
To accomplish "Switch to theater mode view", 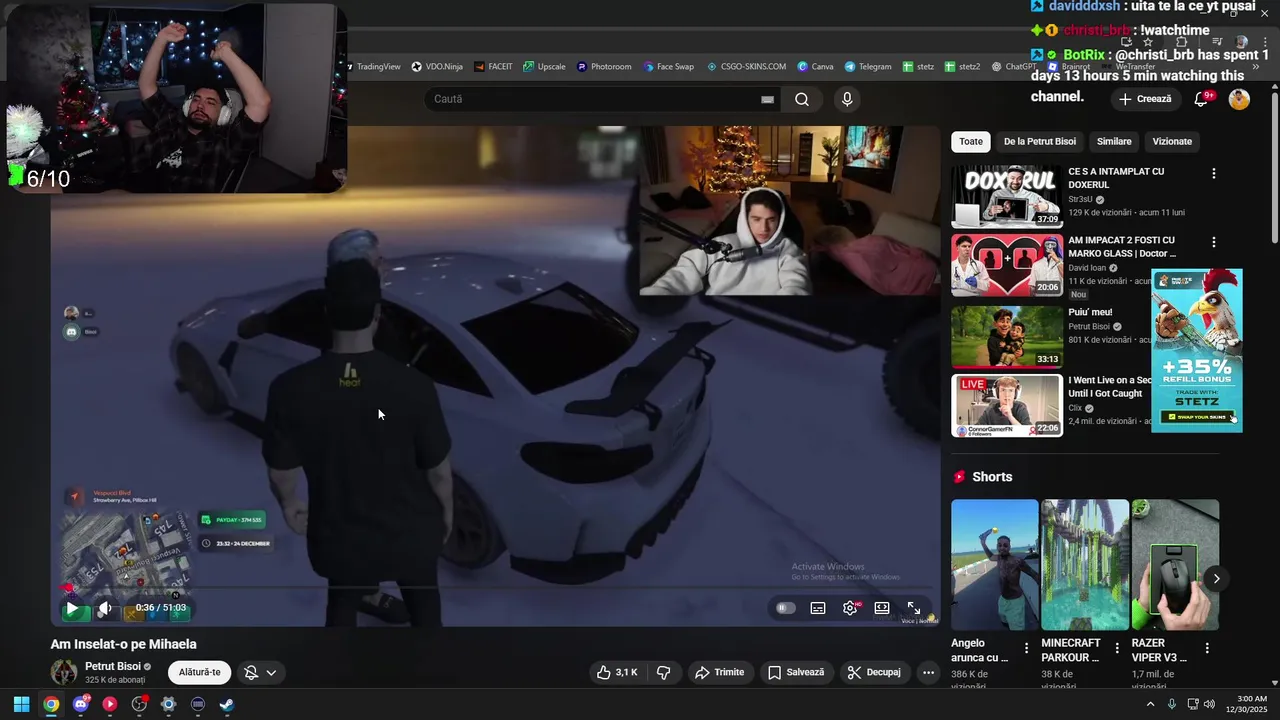I will pyautogui.click(x=882, y=608).
